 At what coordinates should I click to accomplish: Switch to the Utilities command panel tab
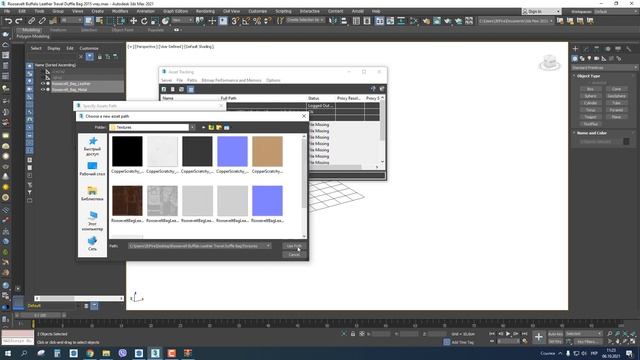629,49
